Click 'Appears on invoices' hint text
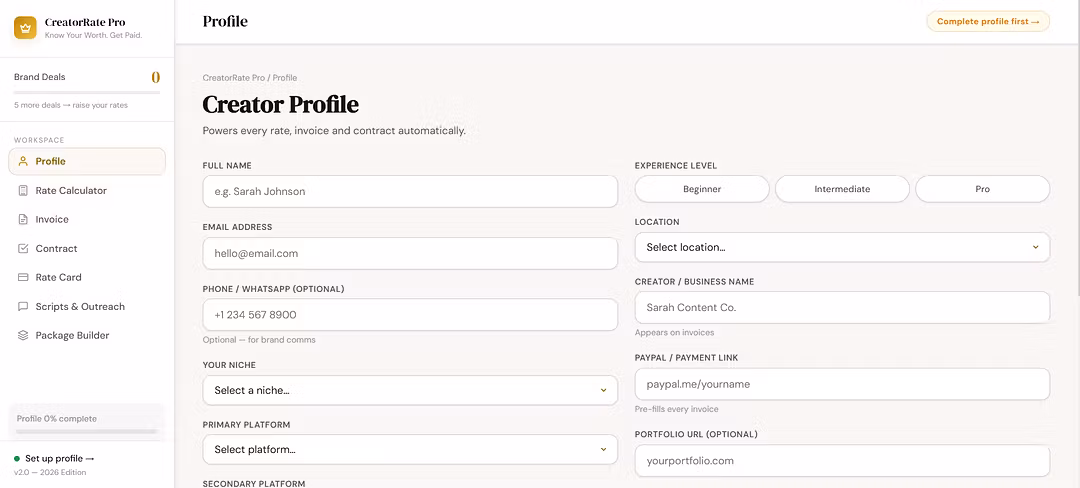The width and height of the screenshot is (1080, 488). pyautogui.click(x=674, y=332)
